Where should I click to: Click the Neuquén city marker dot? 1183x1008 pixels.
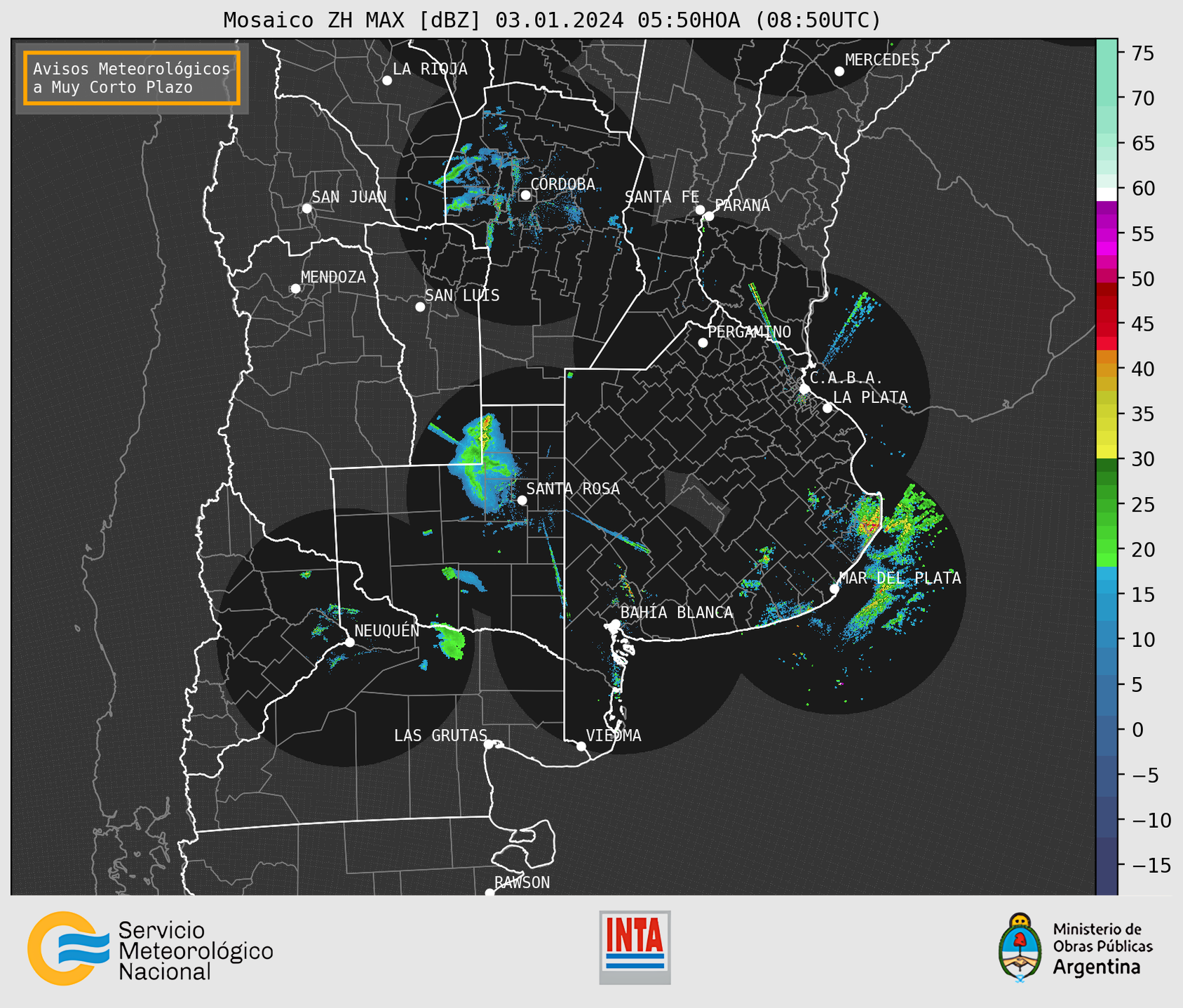pos(349,642)
